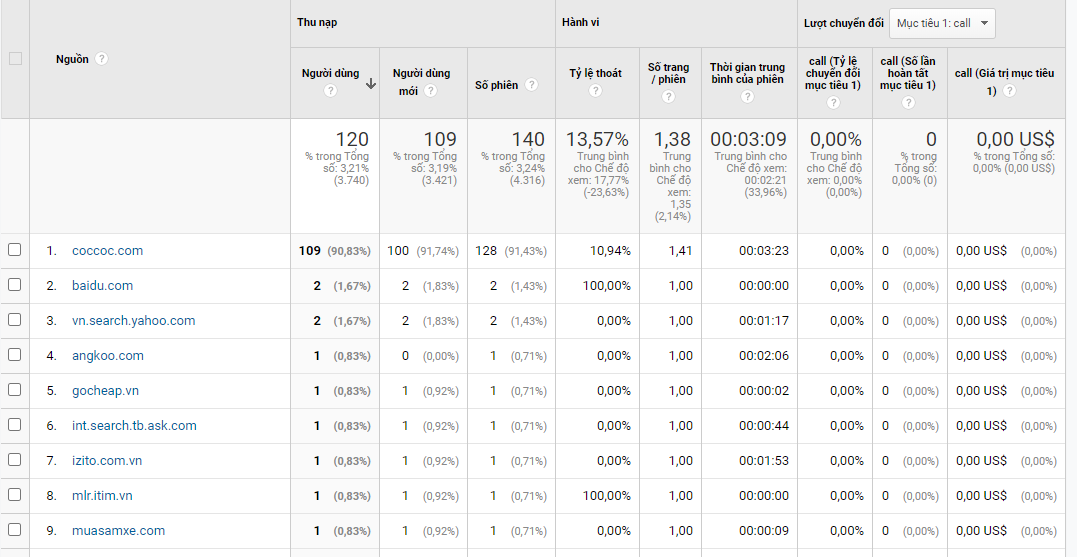Screen dimensions: 1077x557
Task: Open help icon beside Số phiên header
Action: tap(531, 84)
